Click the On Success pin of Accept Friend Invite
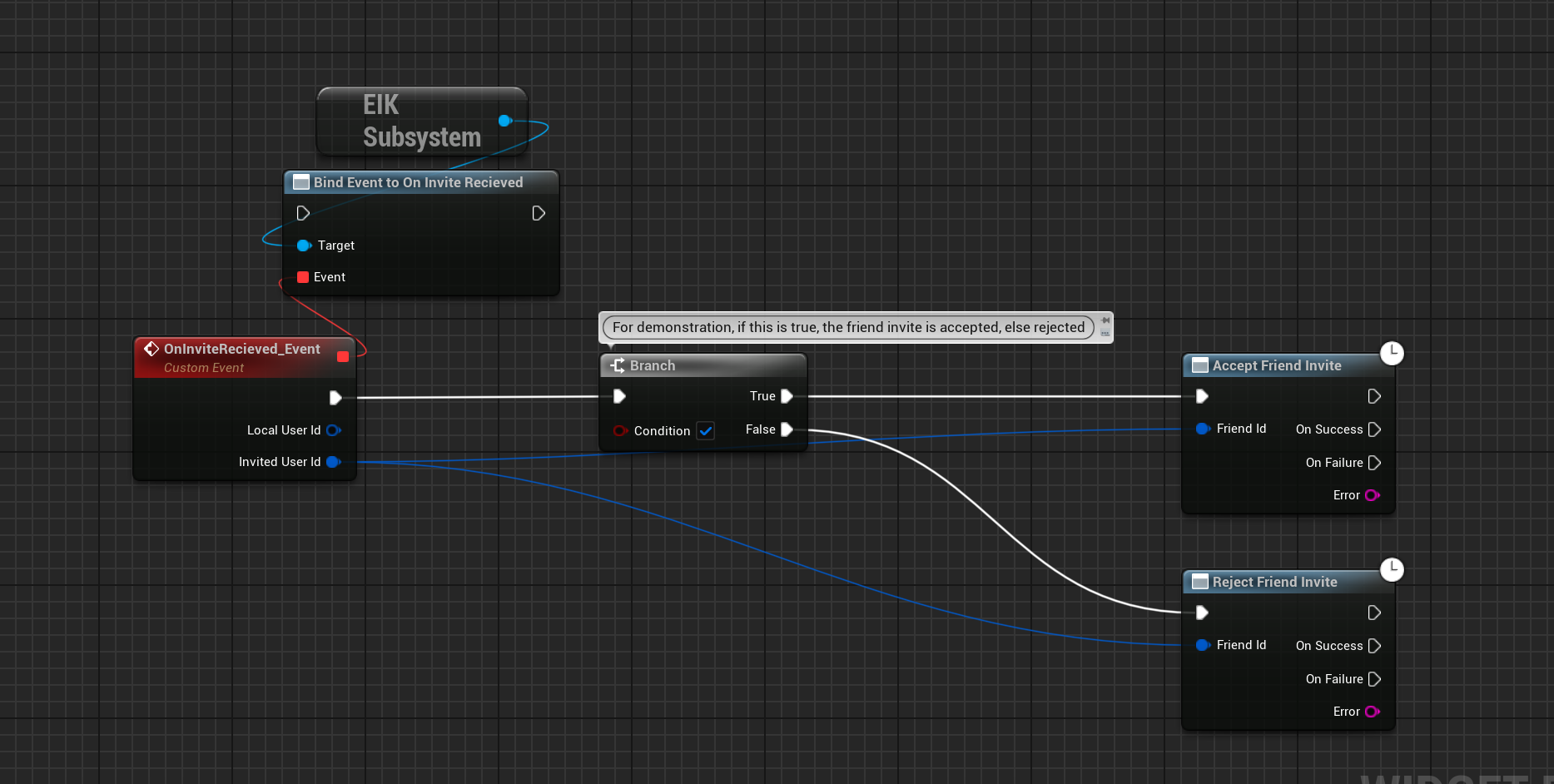Image resolution: width=1554 pixels, height=784 pixels. click(1373, 429)
